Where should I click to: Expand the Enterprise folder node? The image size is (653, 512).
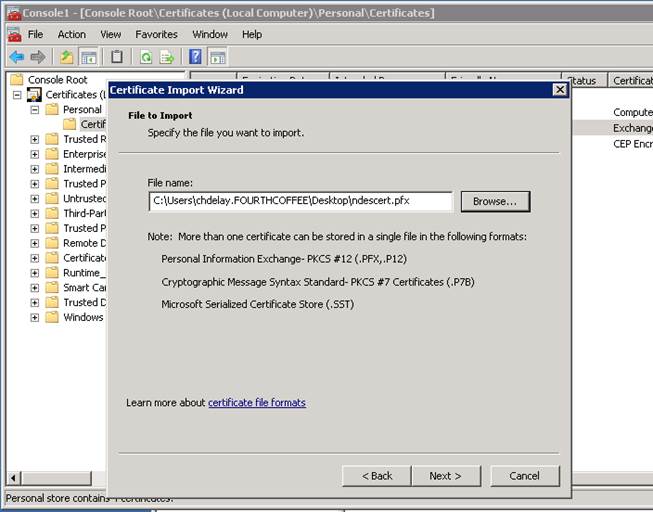coord(35,154)
